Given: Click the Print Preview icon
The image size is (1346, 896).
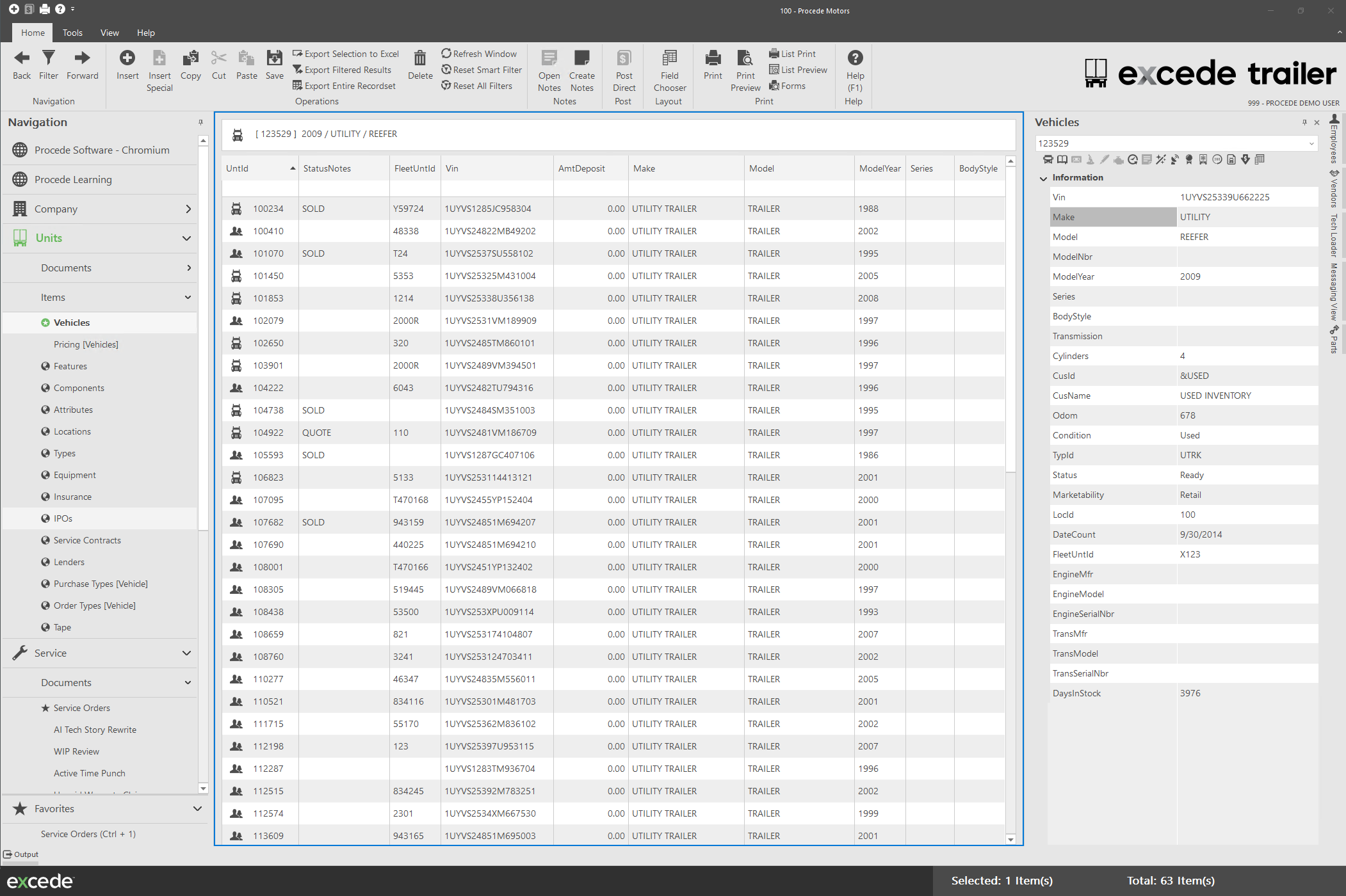Looking at the screenshot, I should tap(745, 58).
